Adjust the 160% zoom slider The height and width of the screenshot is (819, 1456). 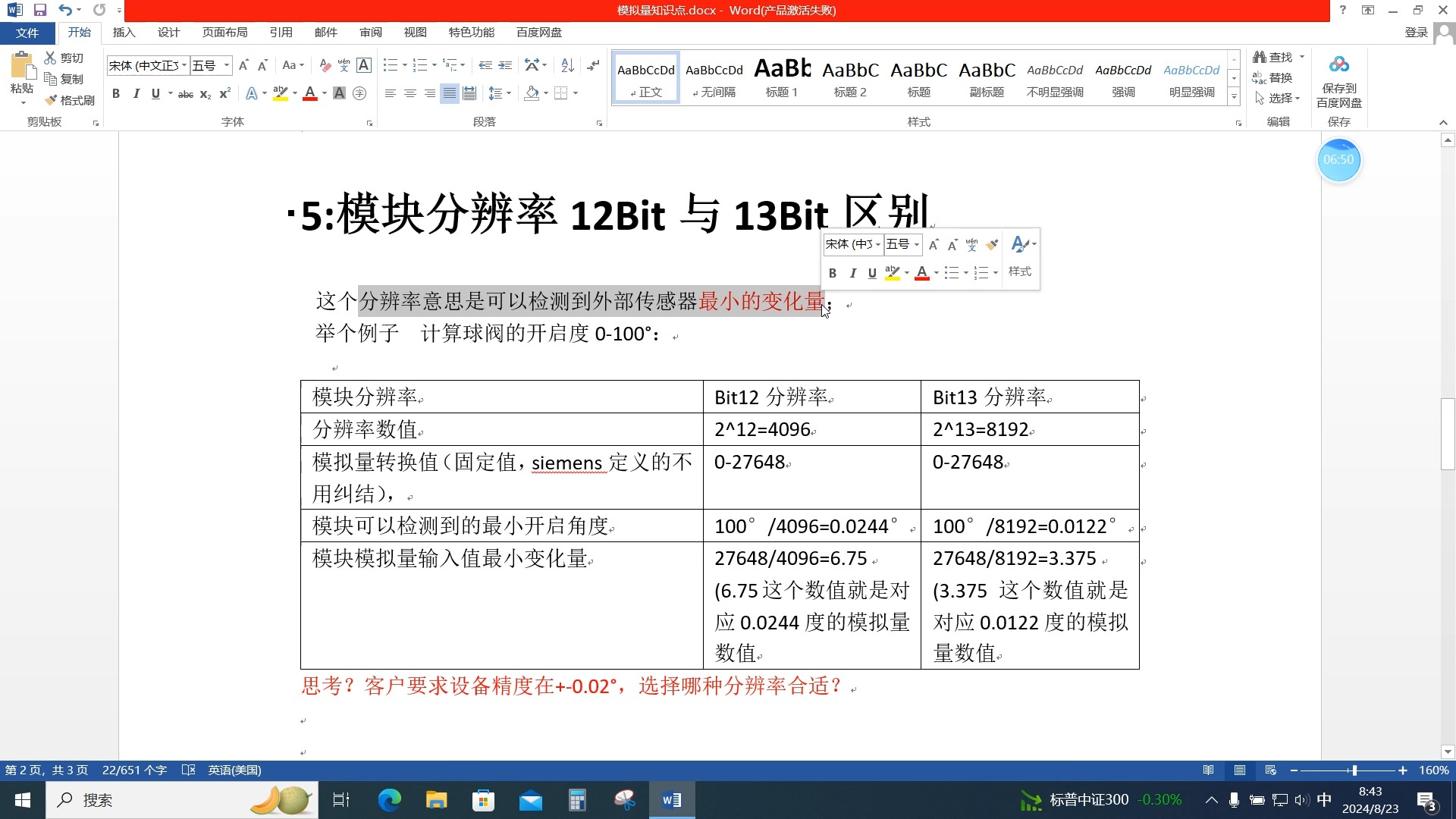click(x=1354, y=770)
